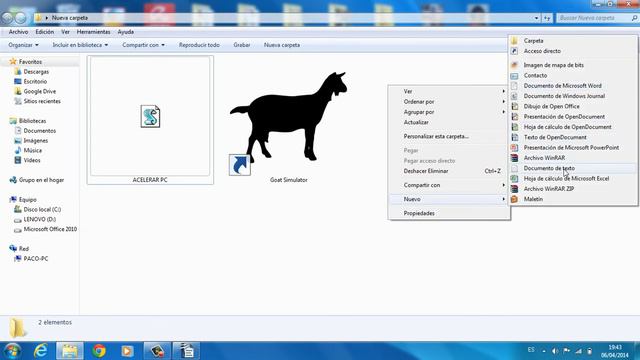
Task: Create new Imagen de mapa de bits
Action: pos(573,65)
